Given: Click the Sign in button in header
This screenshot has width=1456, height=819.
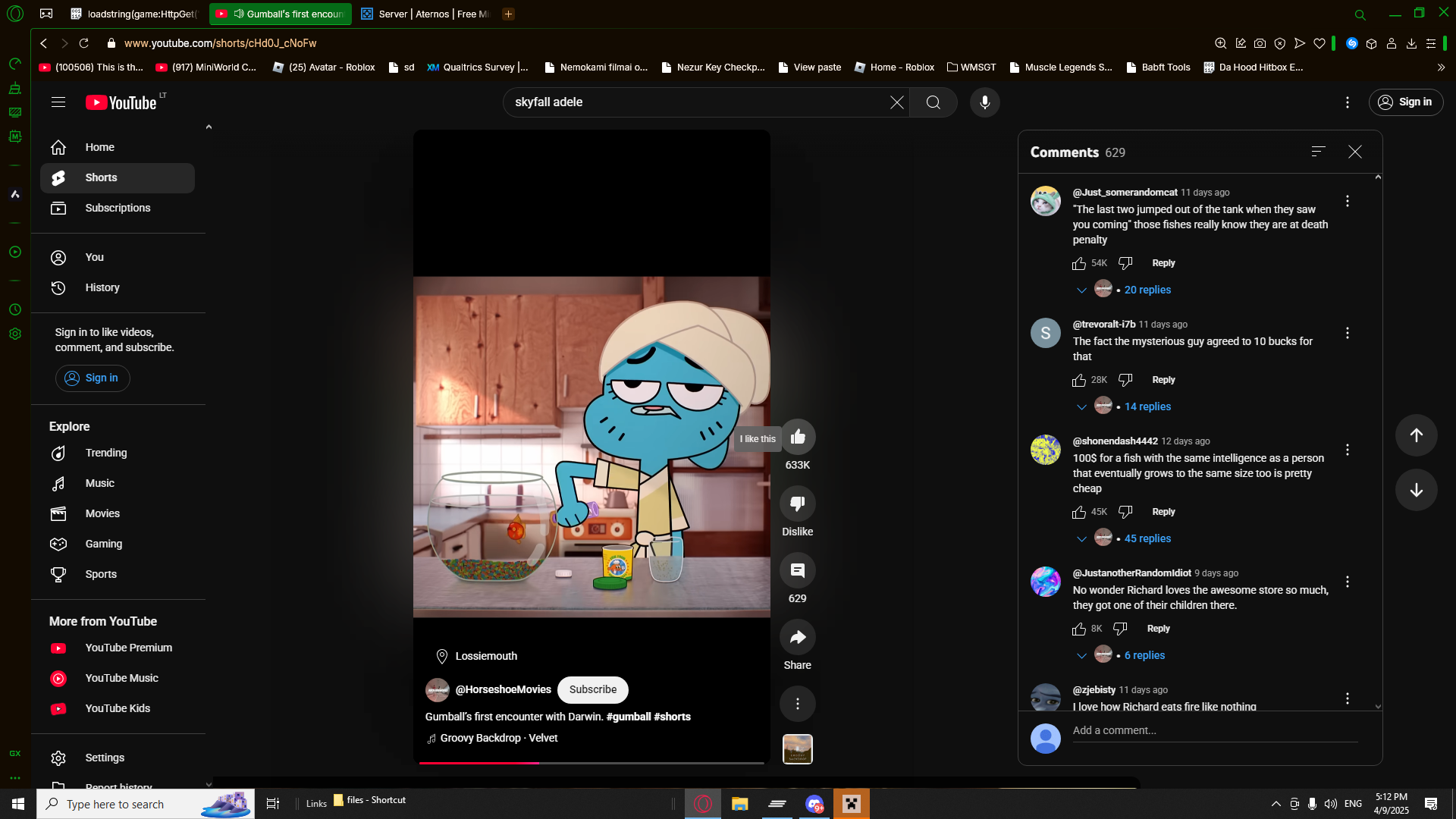Looking at the screenshot, I should tap(1405, 102).
